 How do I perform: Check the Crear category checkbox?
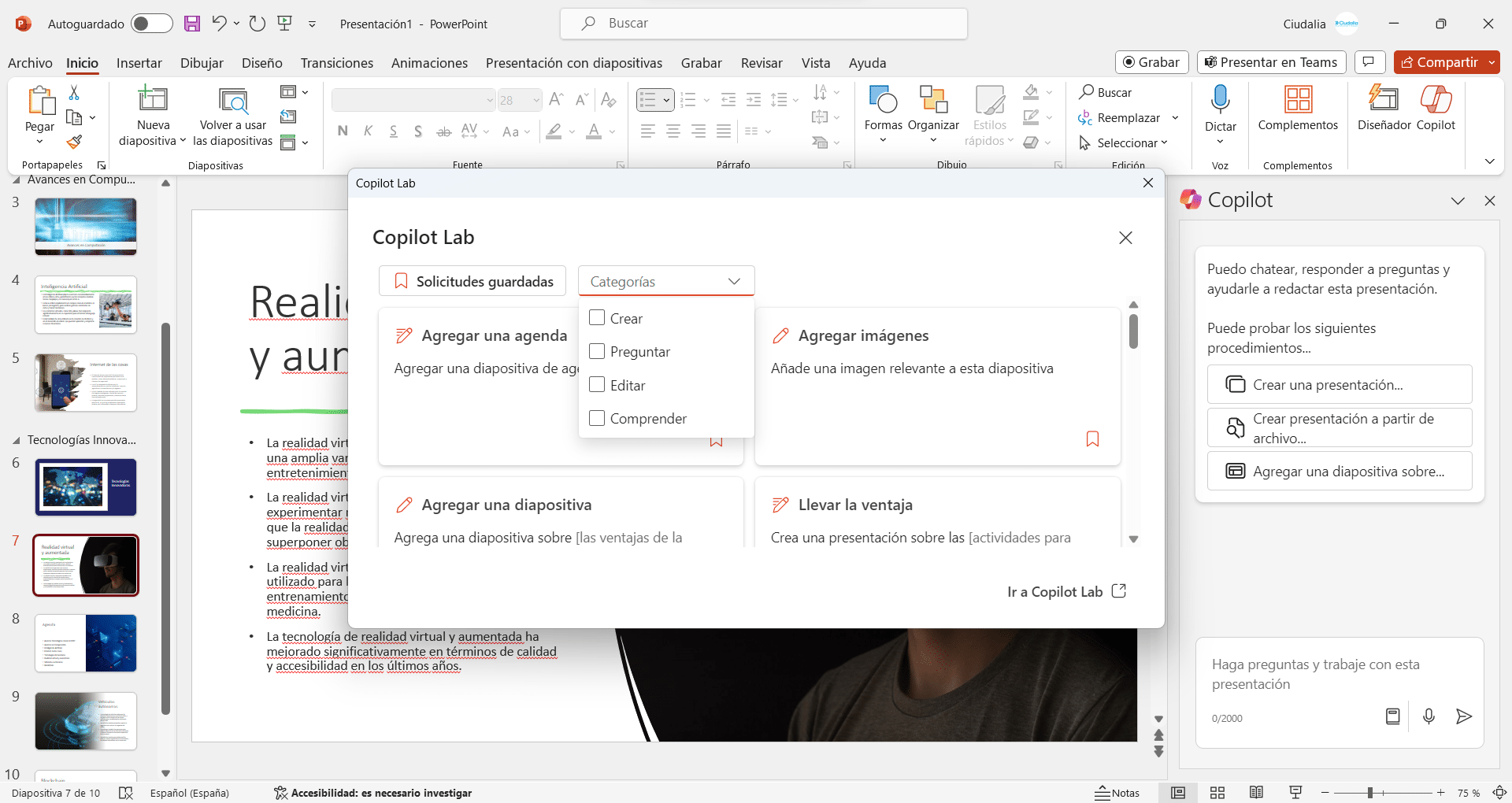(597, 318)
